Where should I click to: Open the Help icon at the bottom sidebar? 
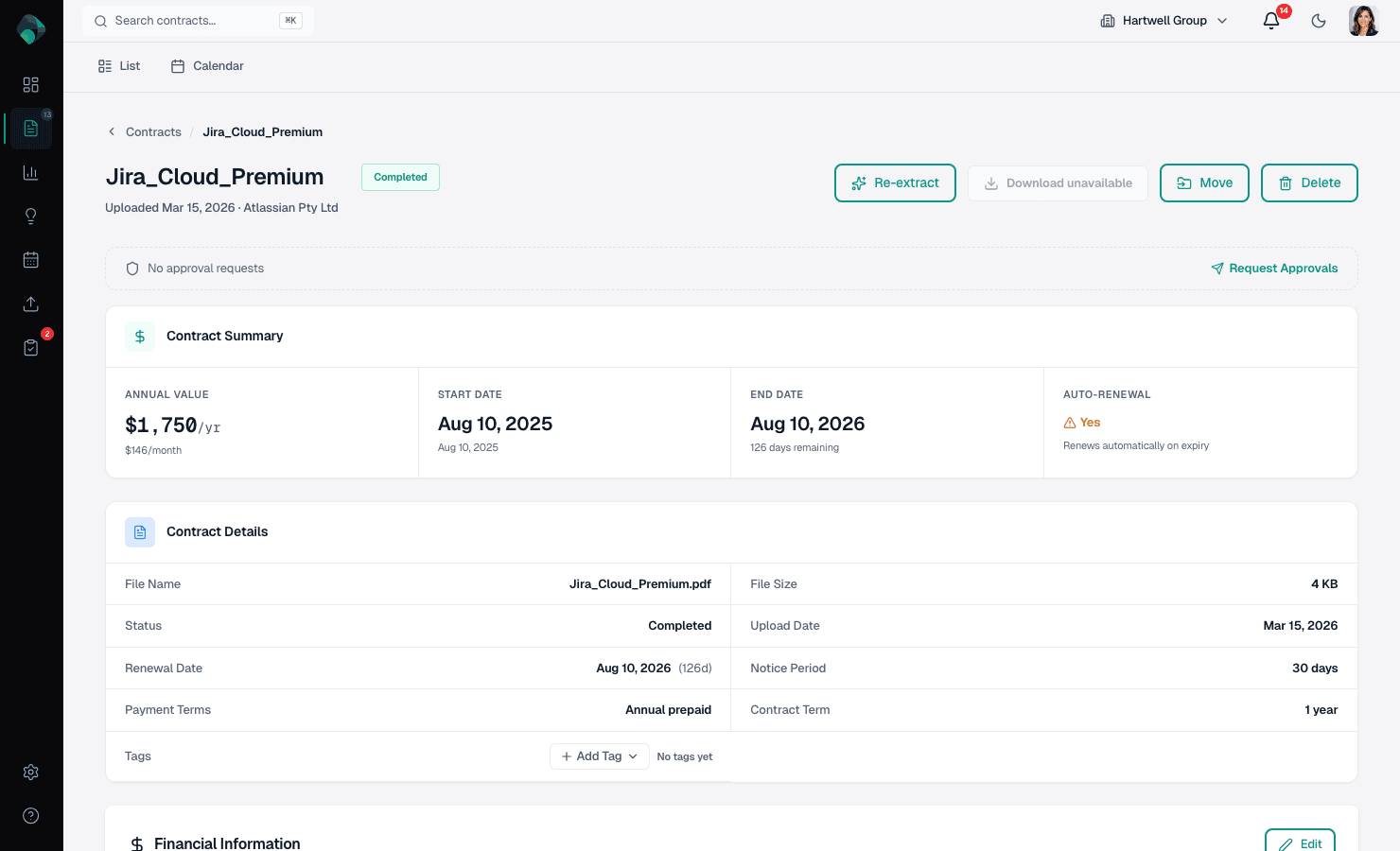pos(30,815)
